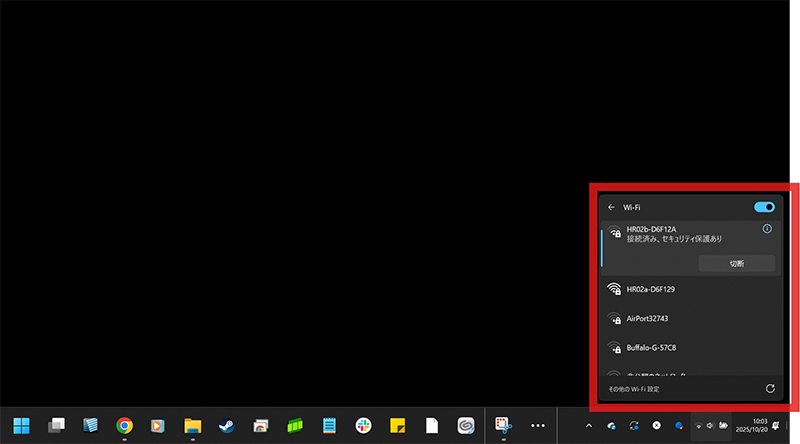
Task: Expand the taskbar overflow three-dots menu
Action: click(538, 425)
